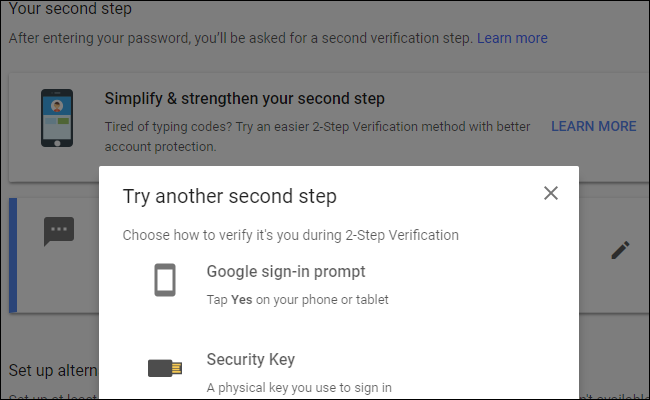This screenshot has width=650, height=400.
Task: Click the smartphone illustration icon
Action: 57,118
